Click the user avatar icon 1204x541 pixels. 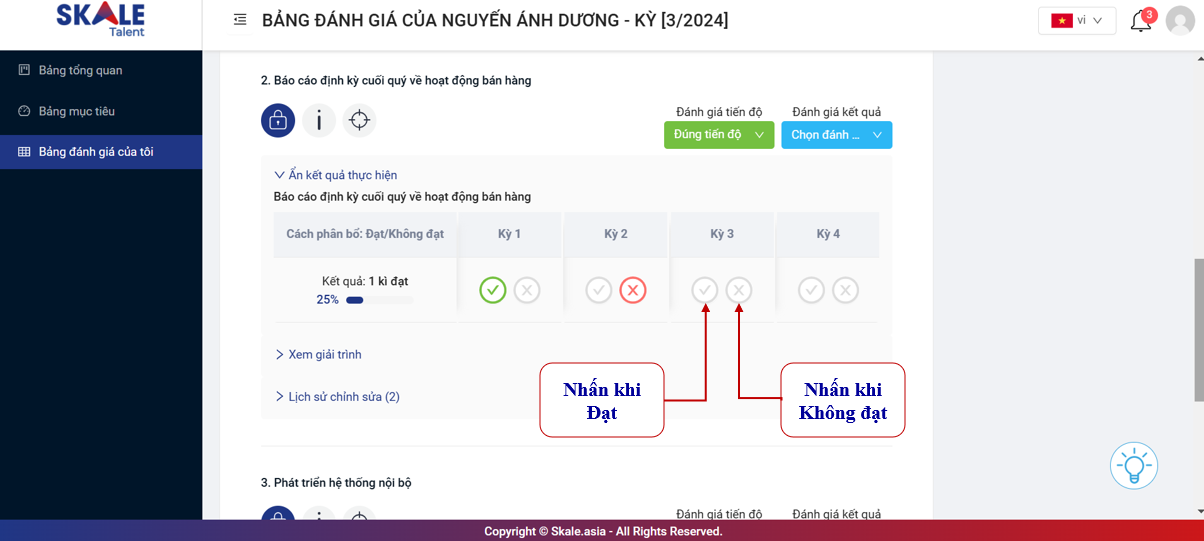(1180, 21)
